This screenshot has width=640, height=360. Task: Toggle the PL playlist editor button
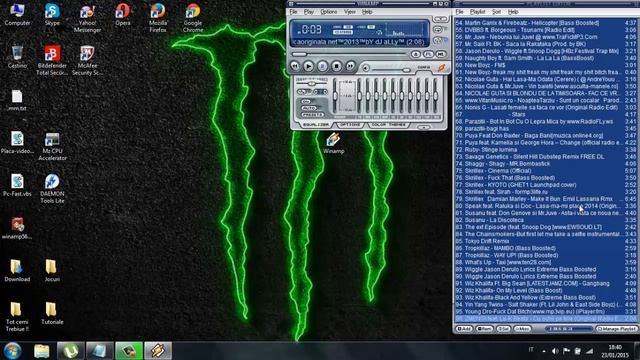click(x=428, y=54)
